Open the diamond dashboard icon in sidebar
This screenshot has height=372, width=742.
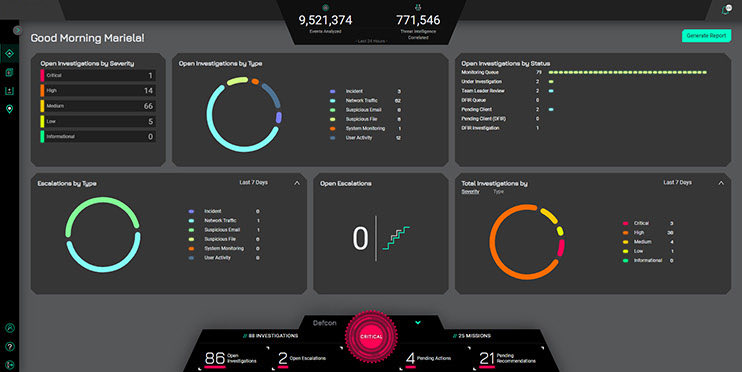pos(9,53)
